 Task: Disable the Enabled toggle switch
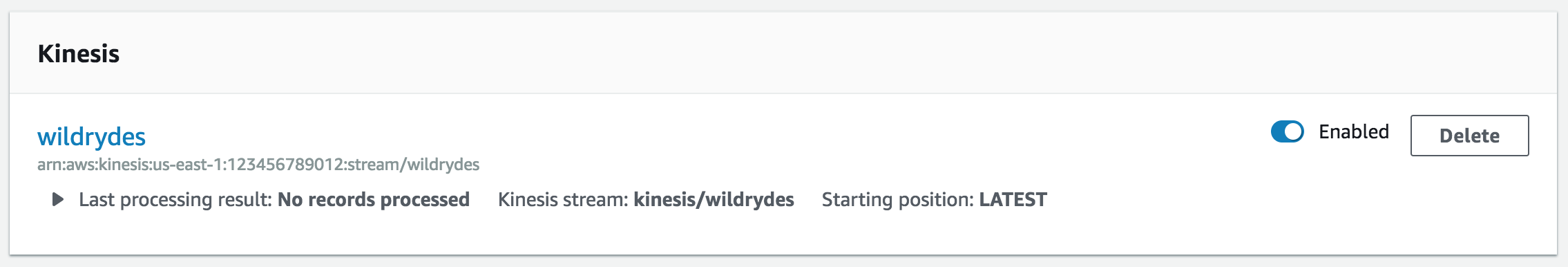[1287, 131]
